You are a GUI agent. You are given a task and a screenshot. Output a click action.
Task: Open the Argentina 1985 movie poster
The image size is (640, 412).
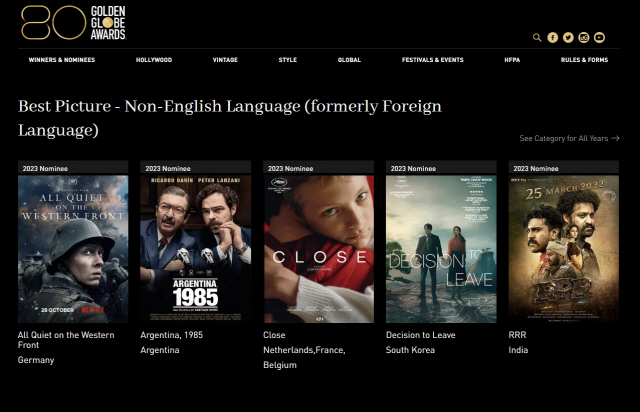196,249
